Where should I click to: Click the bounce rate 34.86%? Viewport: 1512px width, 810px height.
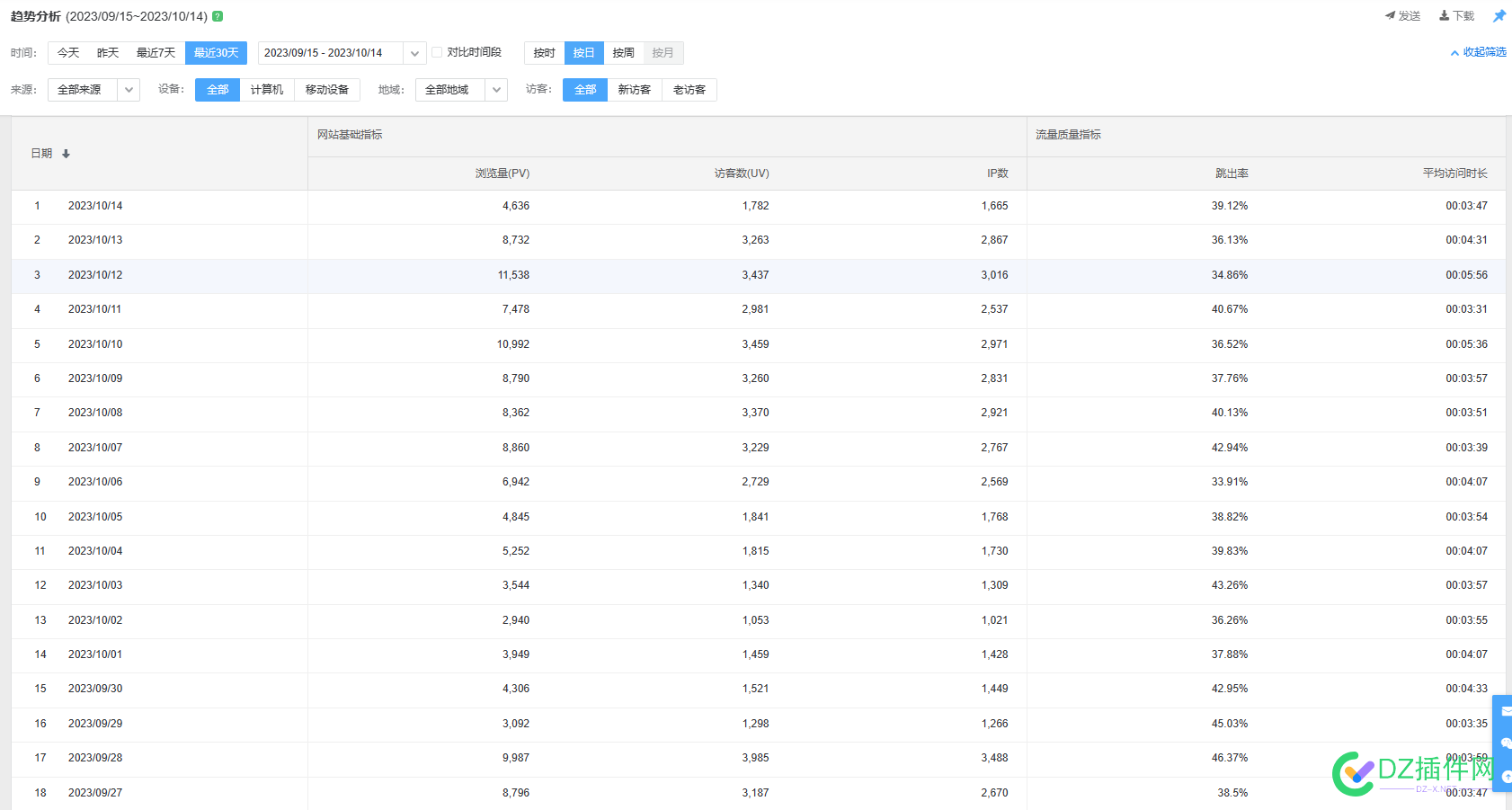tap(1230, 275)
